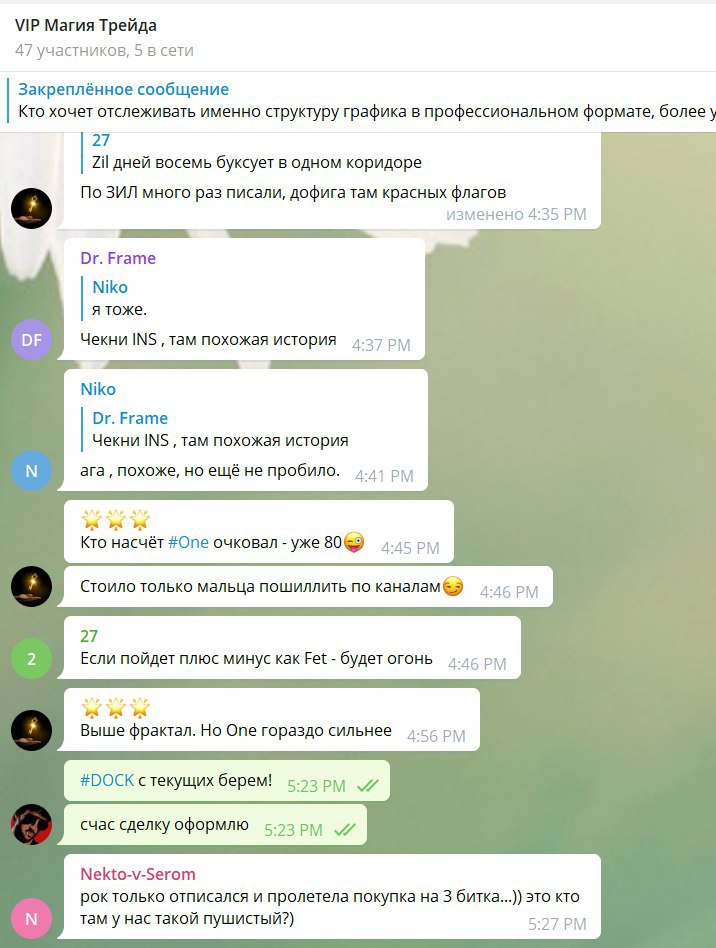The image size is (716, 948).
Task: Click candle avatar beside 'Стоило только мальца' message
Action: (x=31, y=586)
